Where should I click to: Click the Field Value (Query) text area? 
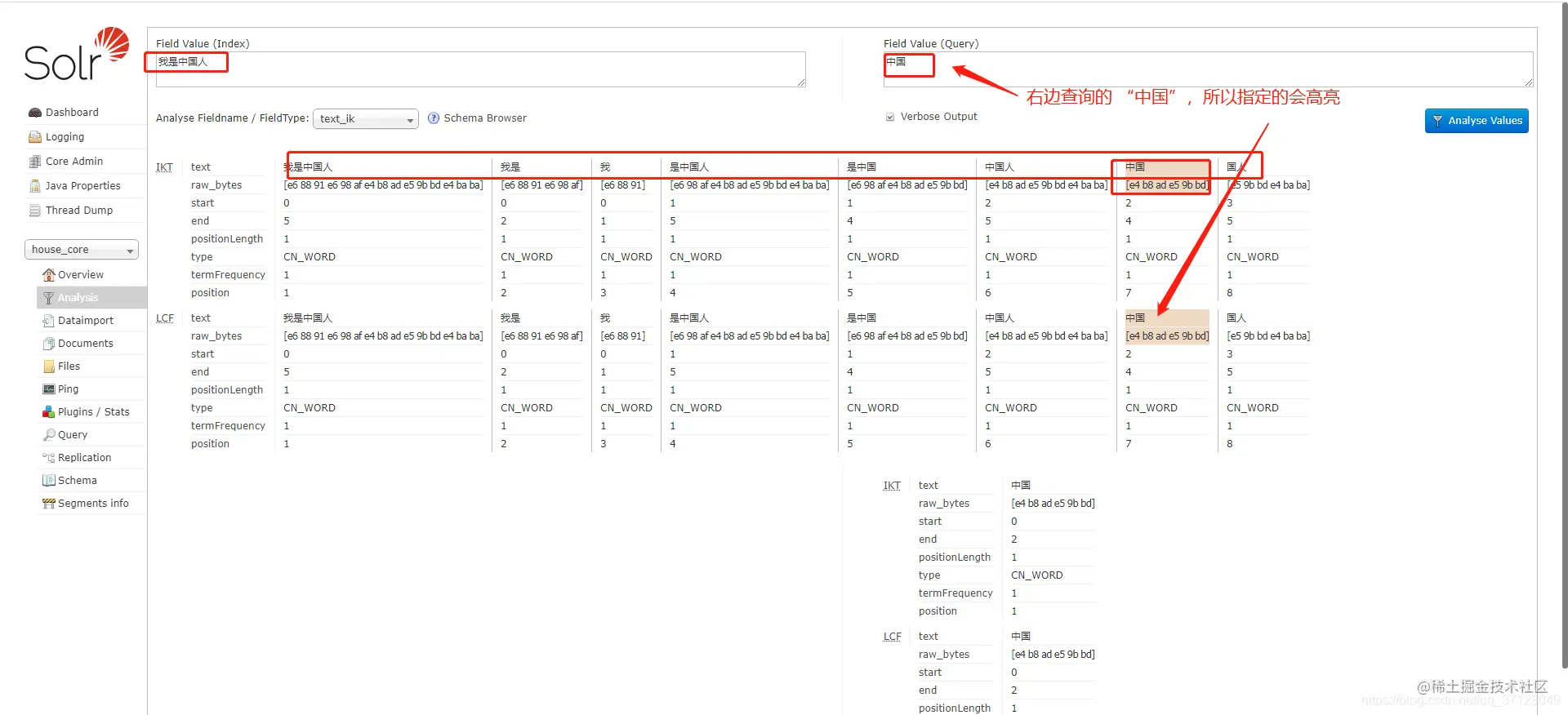[1208, 69]
